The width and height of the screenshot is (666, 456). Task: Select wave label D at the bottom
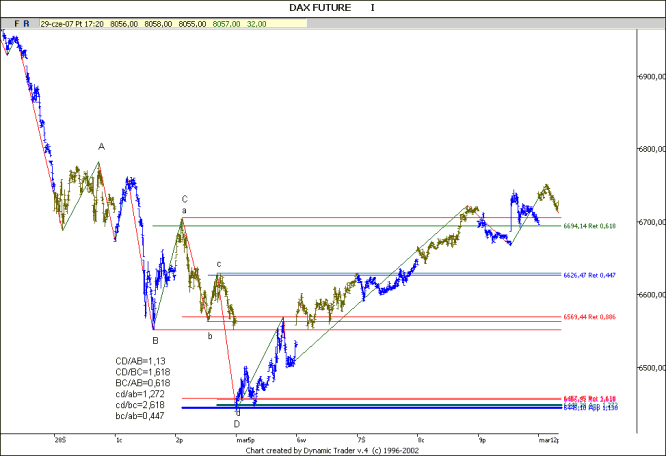pos(237,423)
